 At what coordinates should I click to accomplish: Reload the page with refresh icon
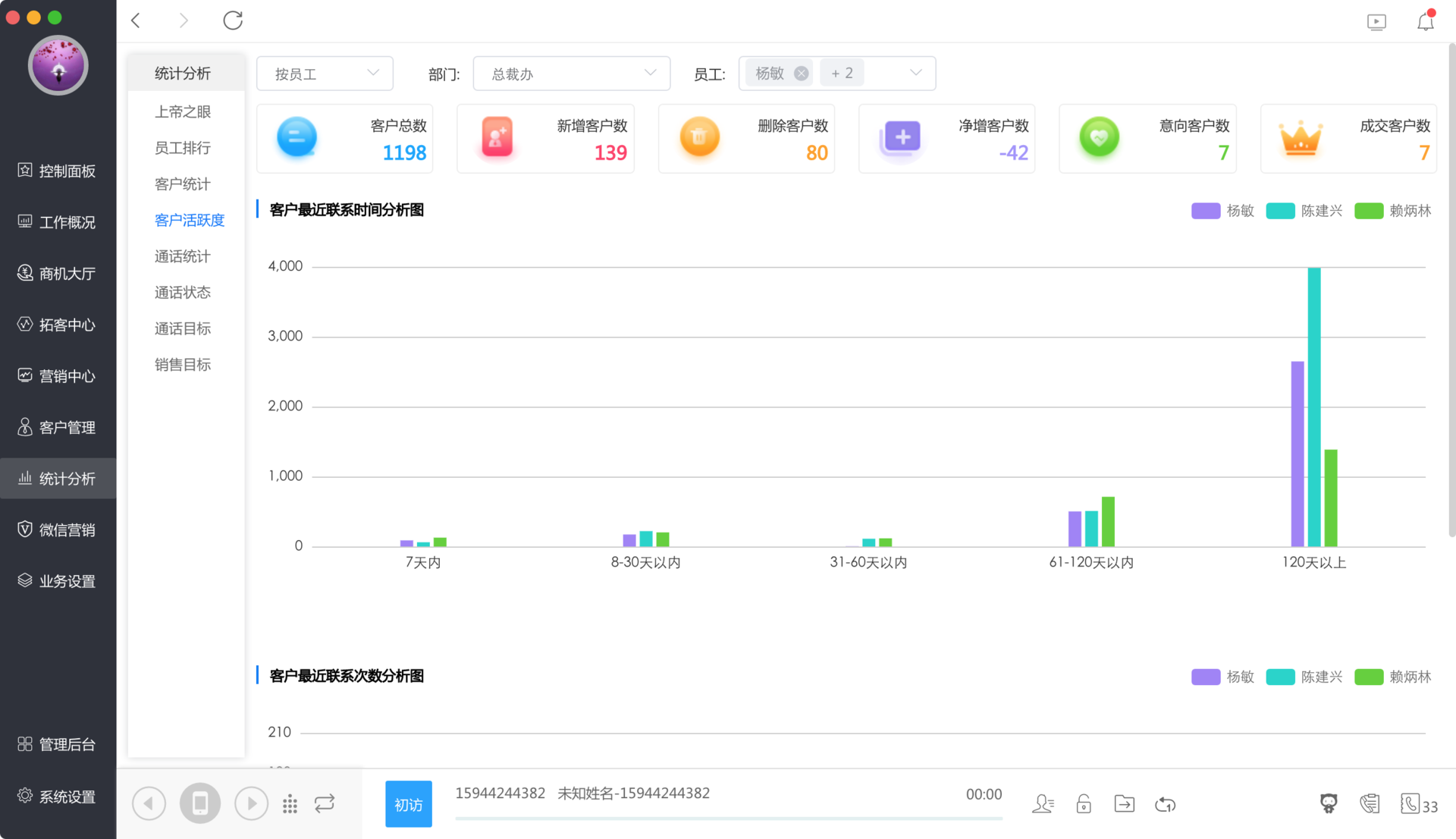(233, 20)
